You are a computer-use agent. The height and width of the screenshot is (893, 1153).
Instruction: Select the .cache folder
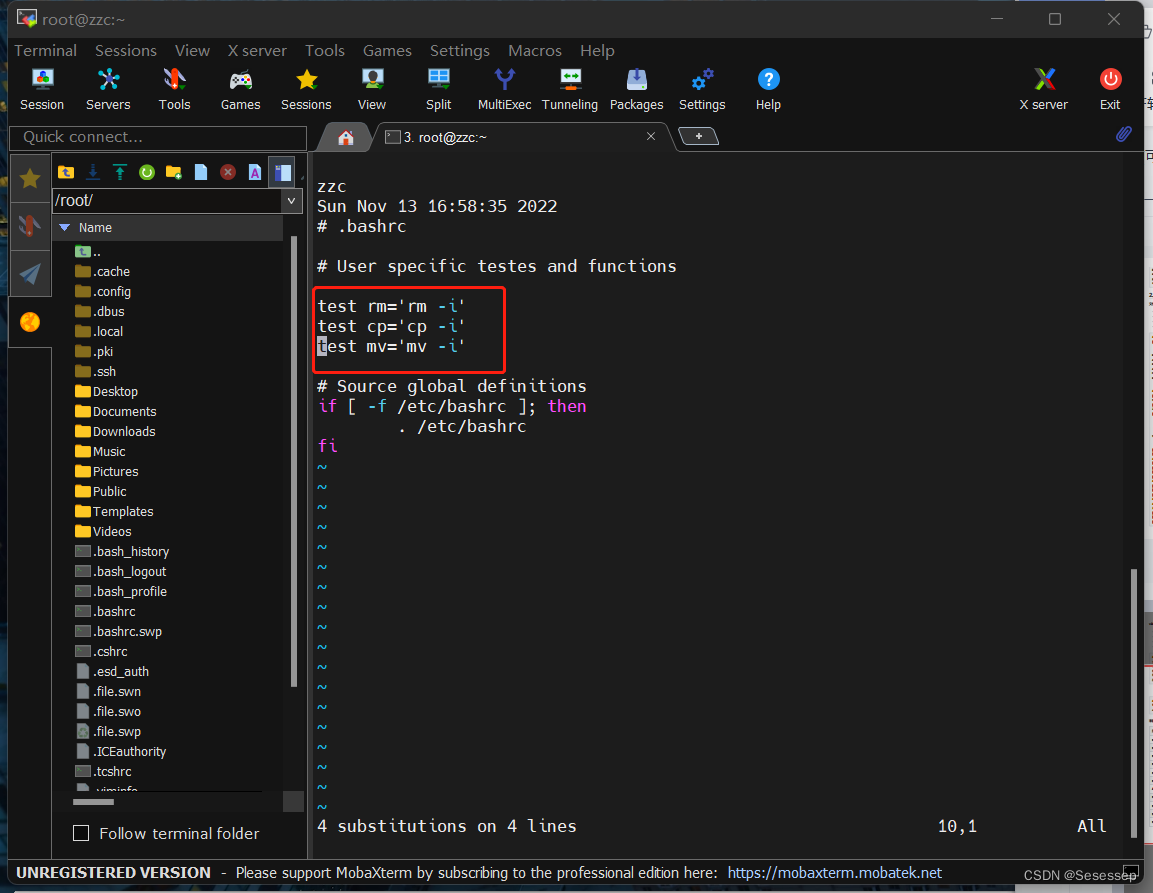coord(103,271)
